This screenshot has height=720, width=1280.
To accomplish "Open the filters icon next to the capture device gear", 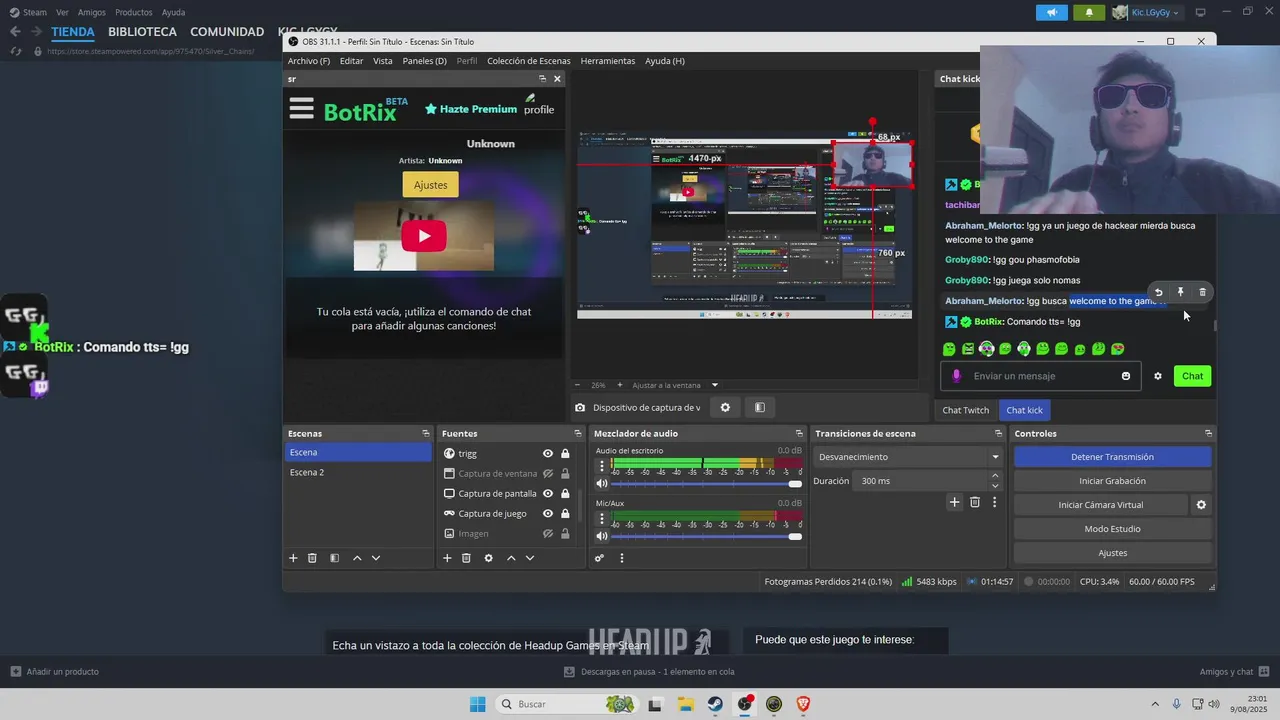I will pyautogui.click(x=760, y=407).
